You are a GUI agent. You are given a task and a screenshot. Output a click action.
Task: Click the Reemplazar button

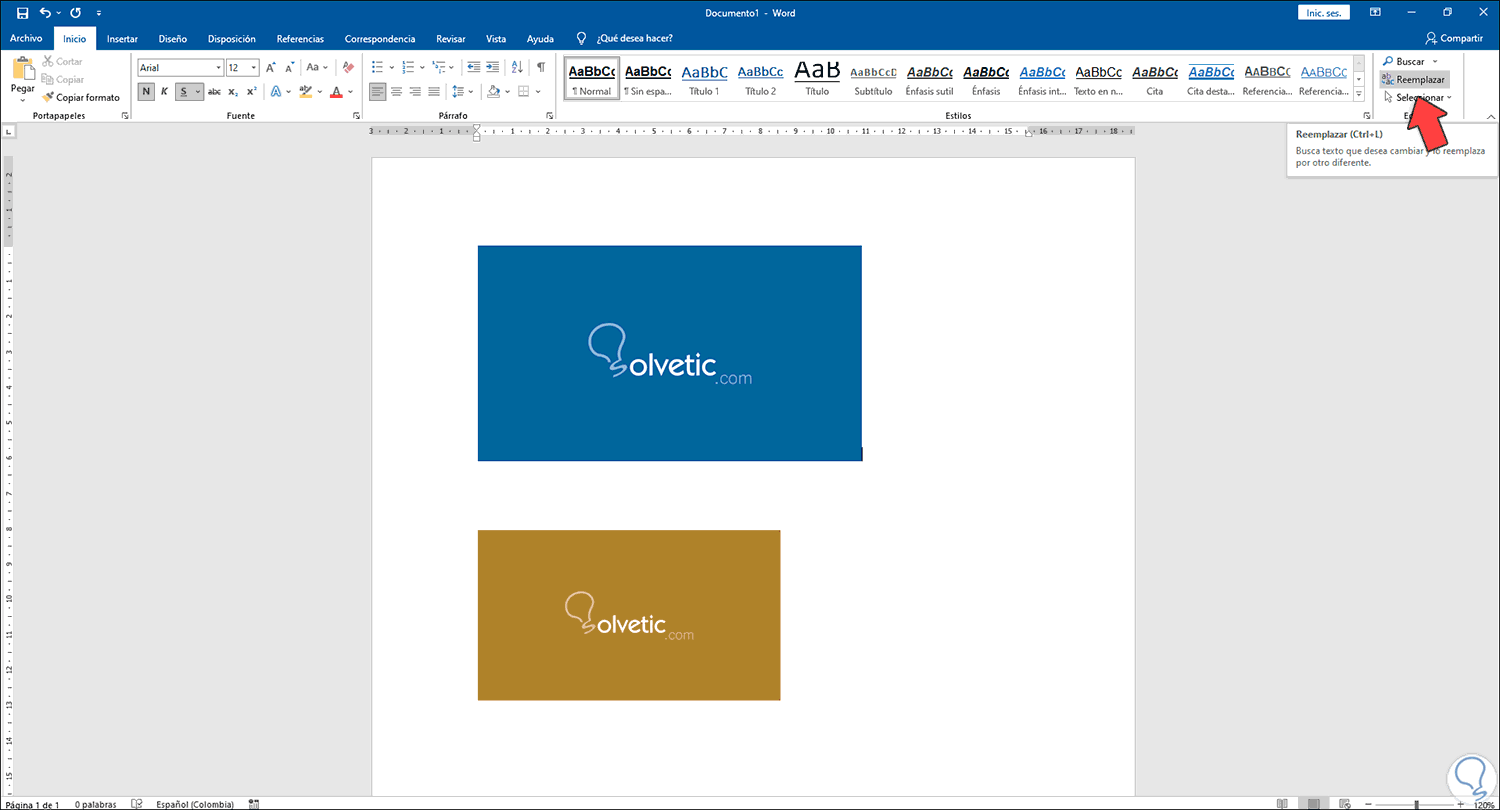point(1413,79)
